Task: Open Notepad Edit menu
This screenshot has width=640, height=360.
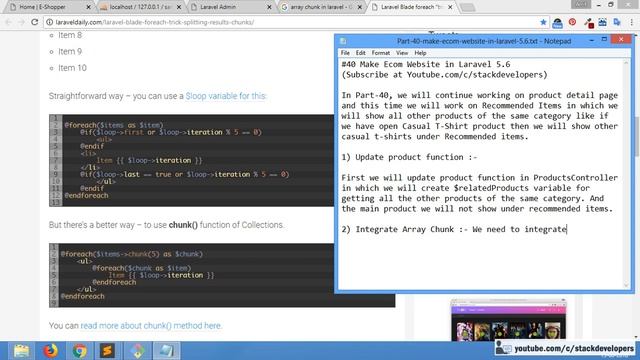Action: [360, 53]
